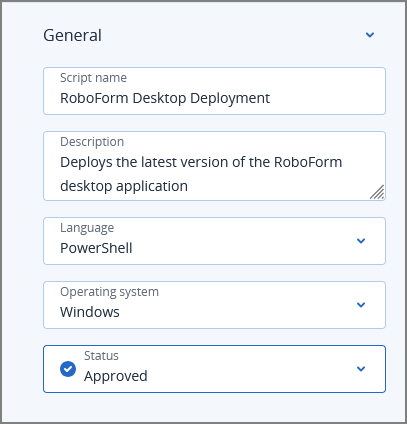The height and width of the screenshot is (424, 407).
Task: Open the Operating system dropdown arrow
Action: pos(361,305)
